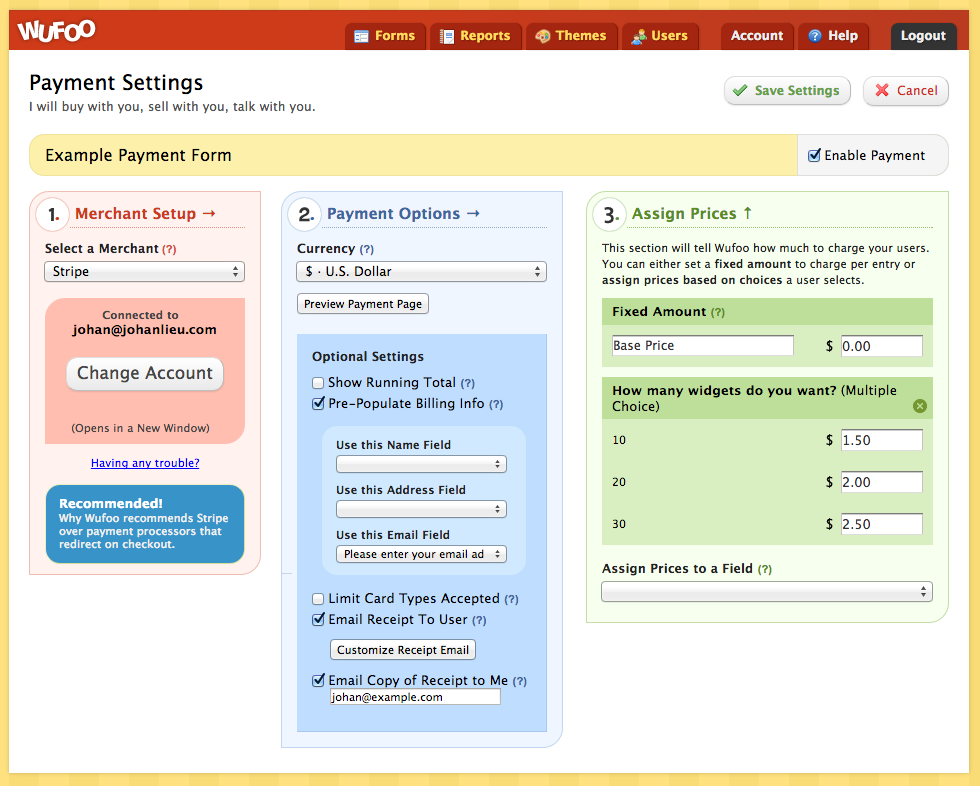Viewport: 980px width, 786px height.
Task: Go to the Users tab
Action: [x=660, y=36]
